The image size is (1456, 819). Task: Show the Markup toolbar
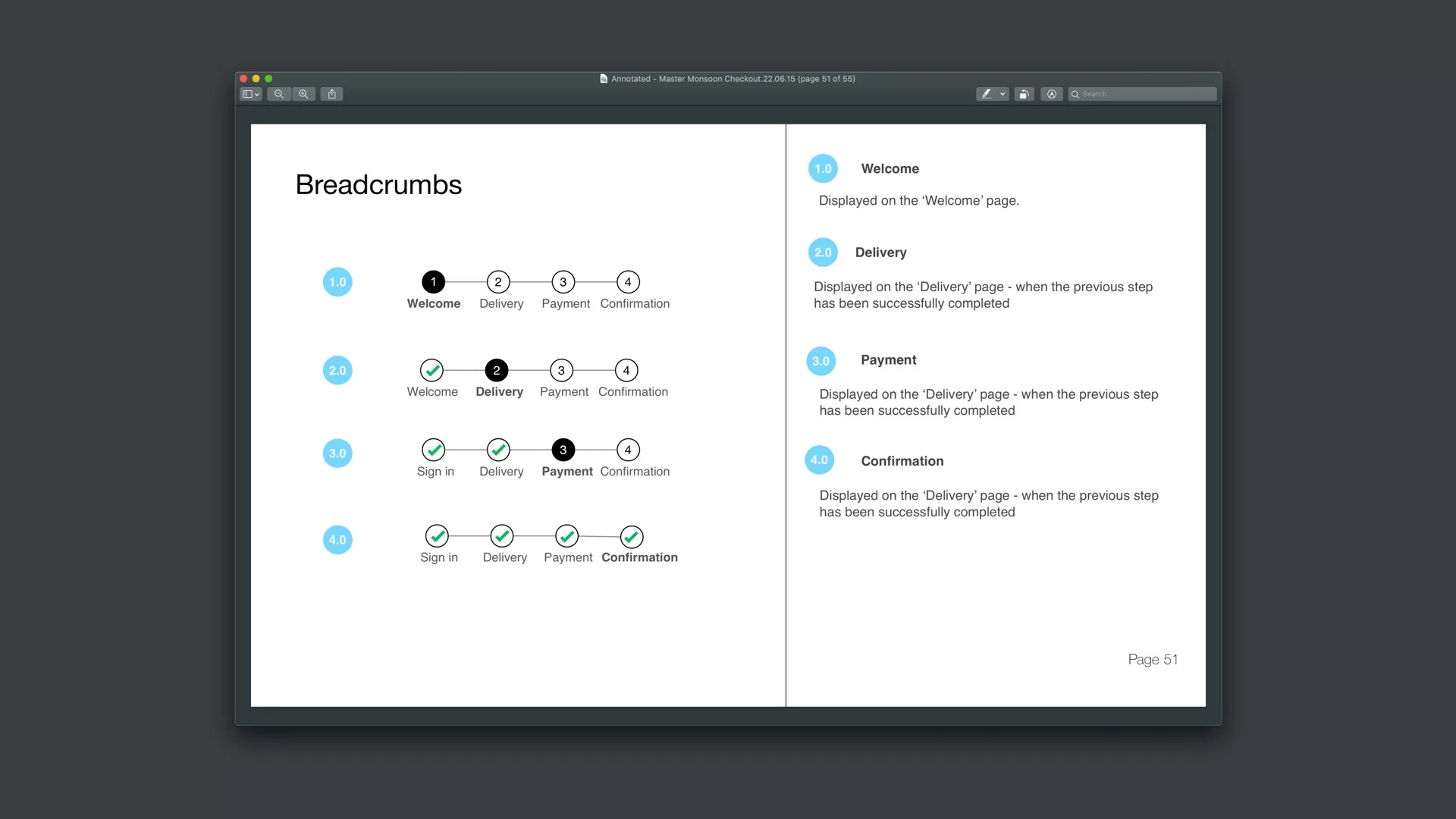tap(1051, 94)
